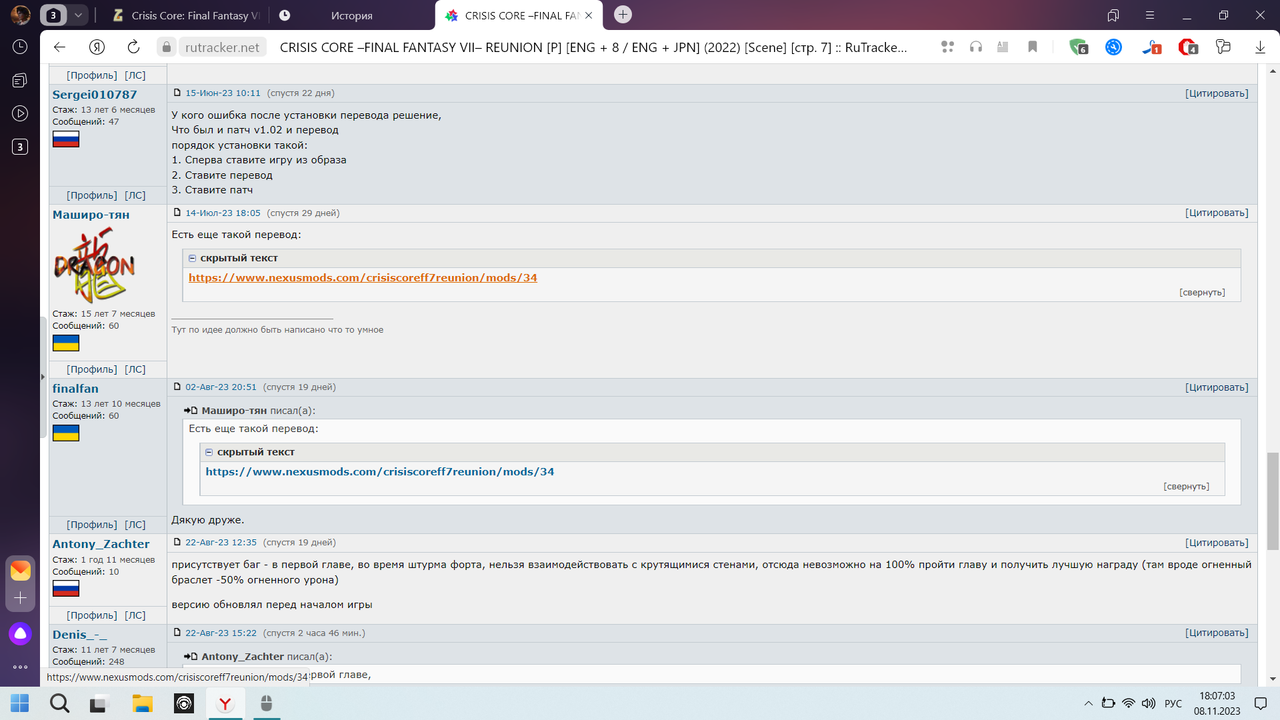This screenshot has height=720, width=1280.
Task: Click the page vertical scrollbar thumb
Action: 1272,500
